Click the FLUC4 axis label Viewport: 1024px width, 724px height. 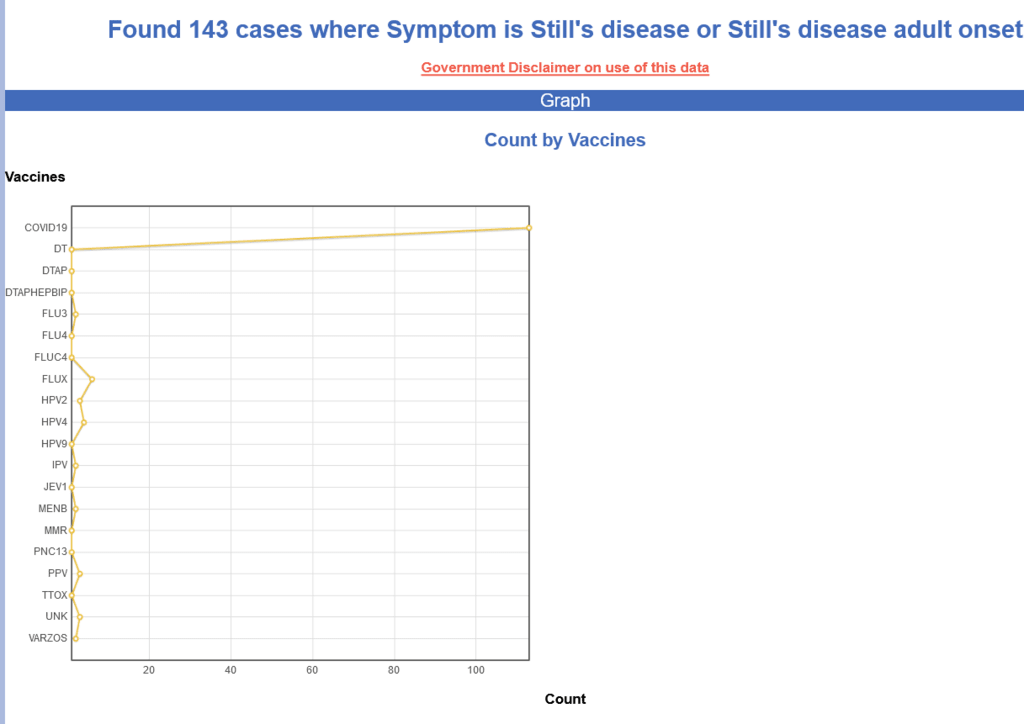coord(51,357)
